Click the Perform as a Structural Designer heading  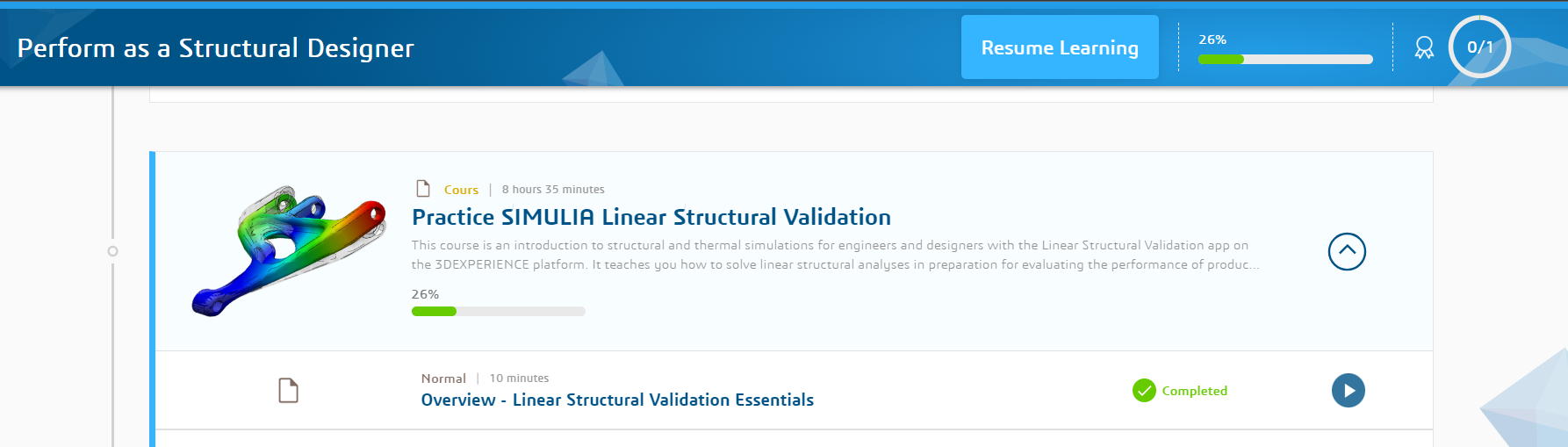[215, 48]
